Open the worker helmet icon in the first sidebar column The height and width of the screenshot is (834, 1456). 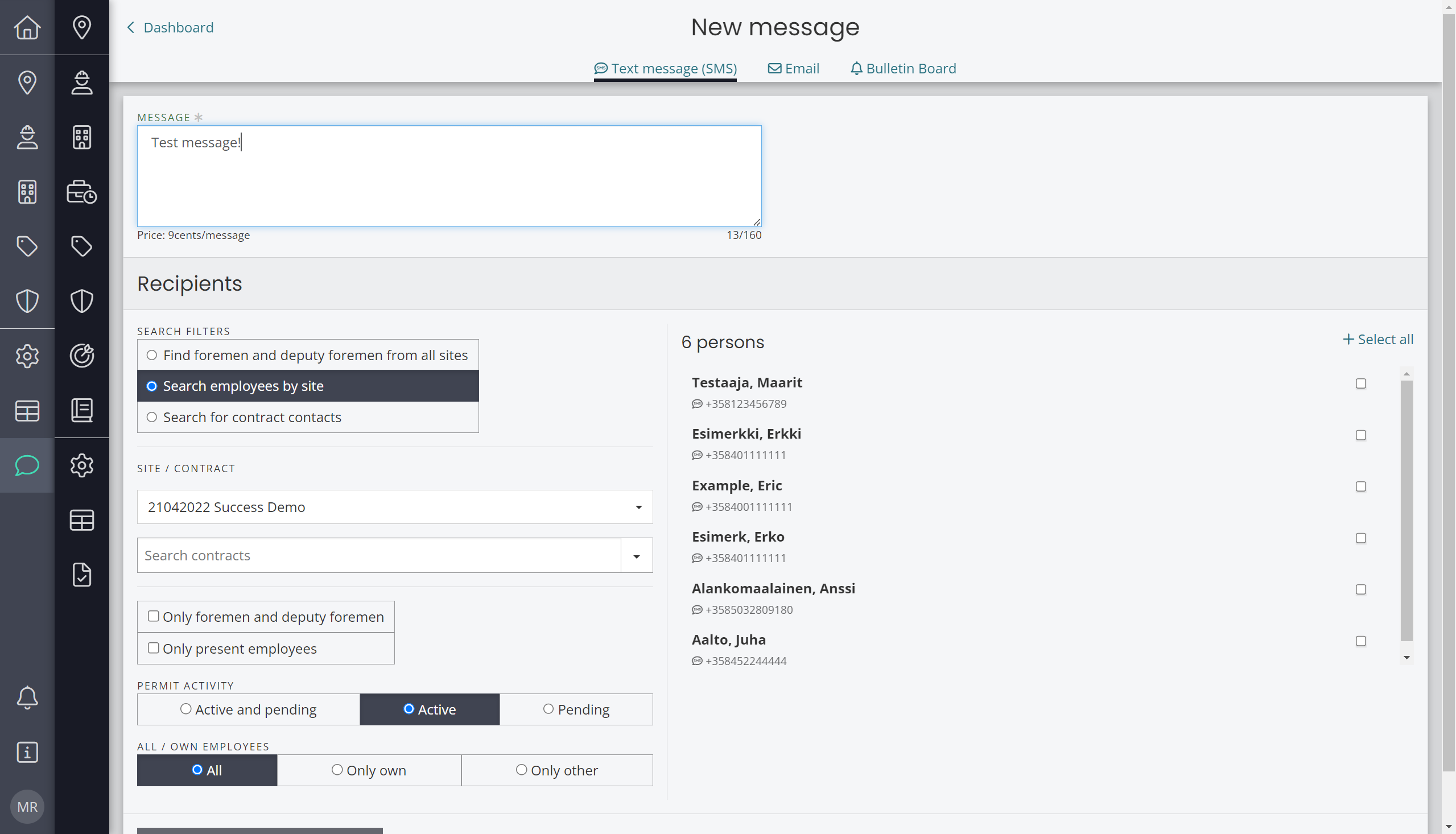pyautogui.click(x=27, y=137)
